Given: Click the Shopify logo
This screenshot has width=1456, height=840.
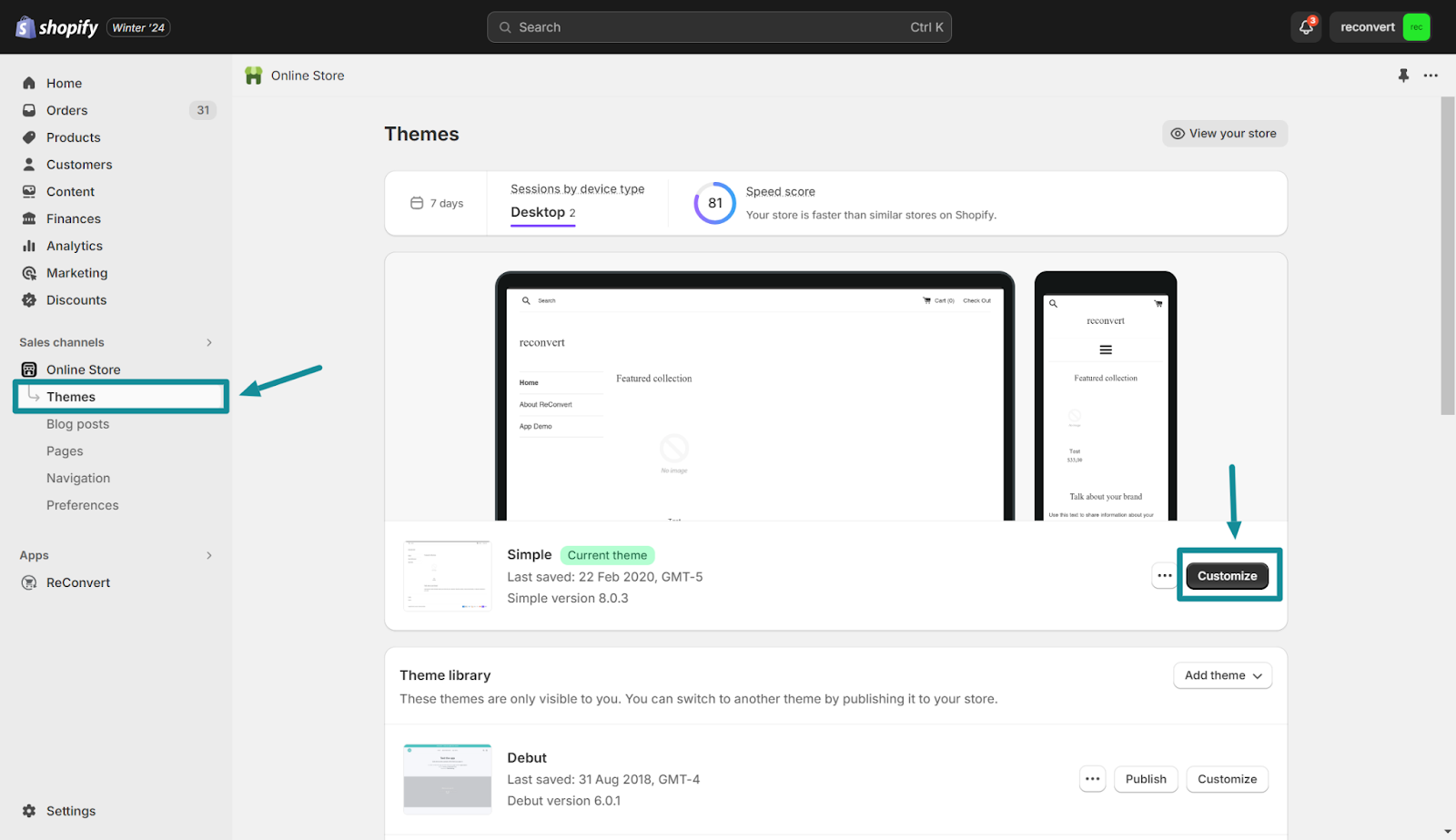Looking at the screenshot, I should [x=56, y=27].
